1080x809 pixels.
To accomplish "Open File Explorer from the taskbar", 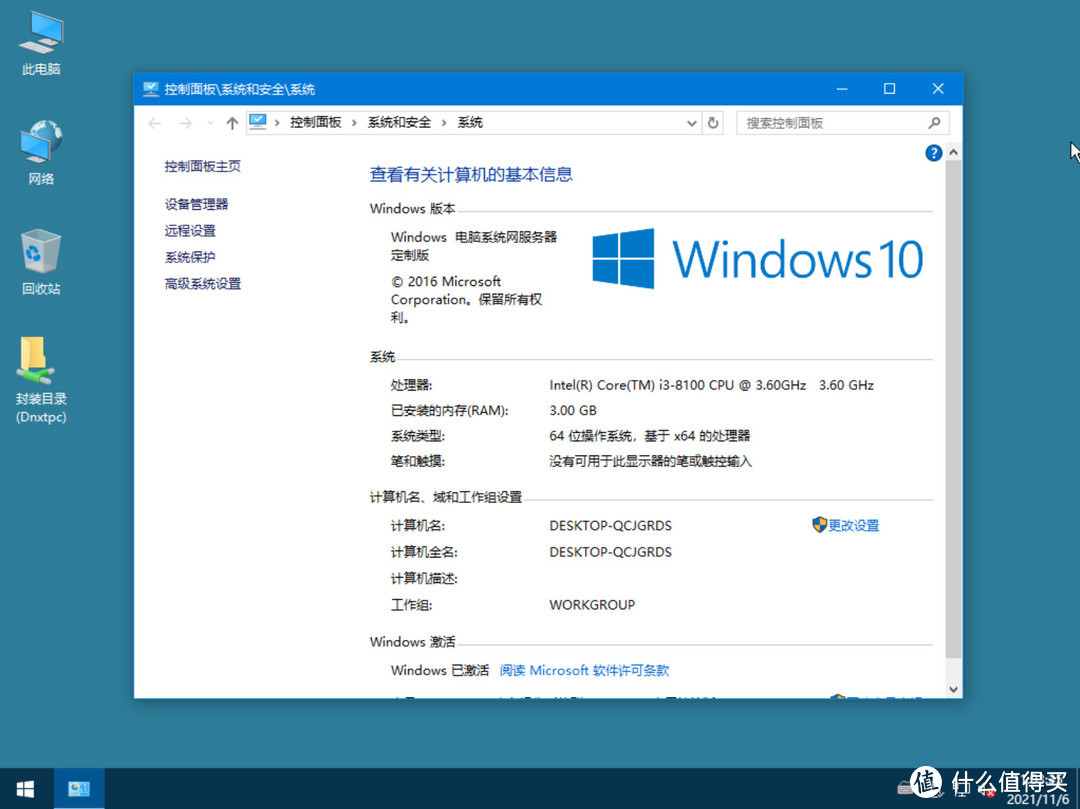I will pos(79,789).
